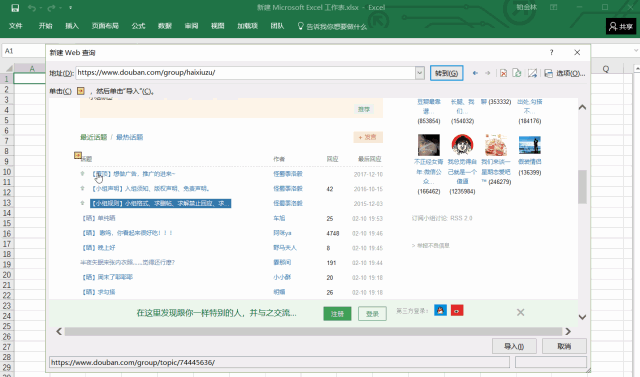Open the 【晒】求勾搭 topic link
This screenshot has height=377, width=640.
point(99,292)
